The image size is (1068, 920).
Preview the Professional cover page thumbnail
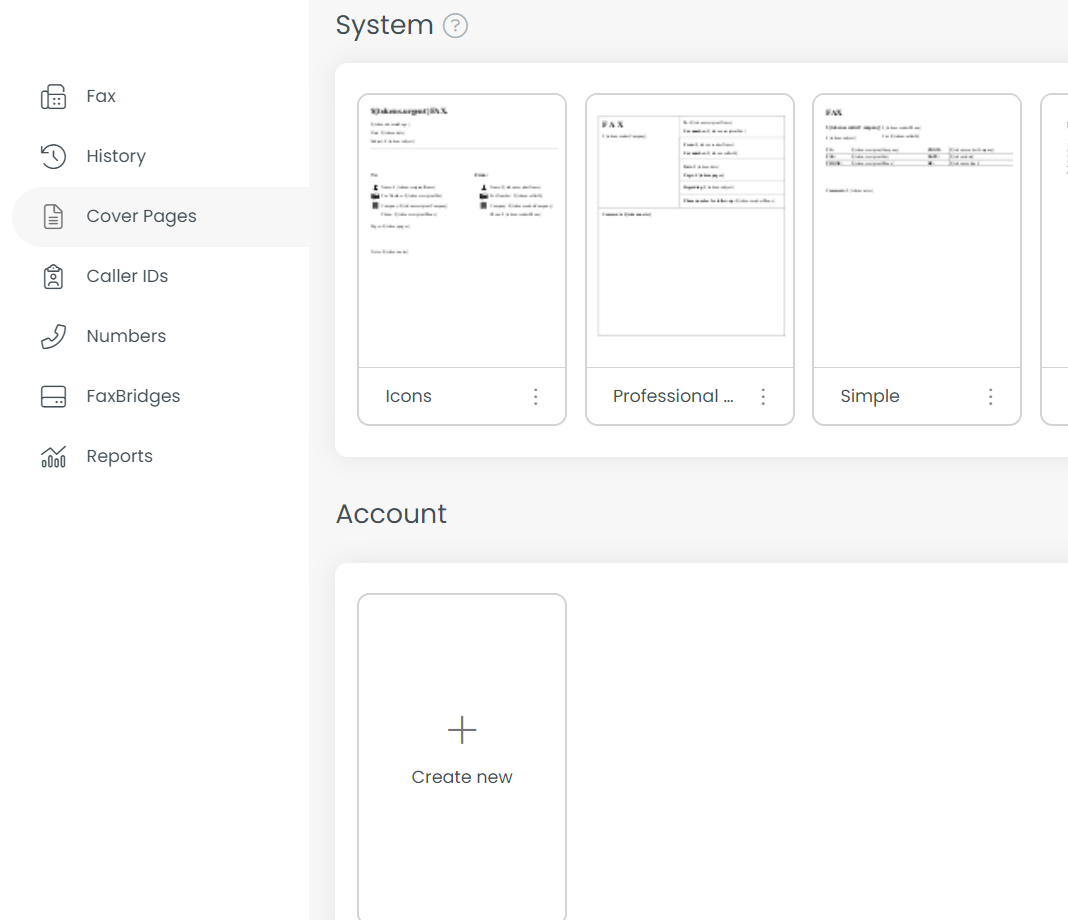point(690,231)
